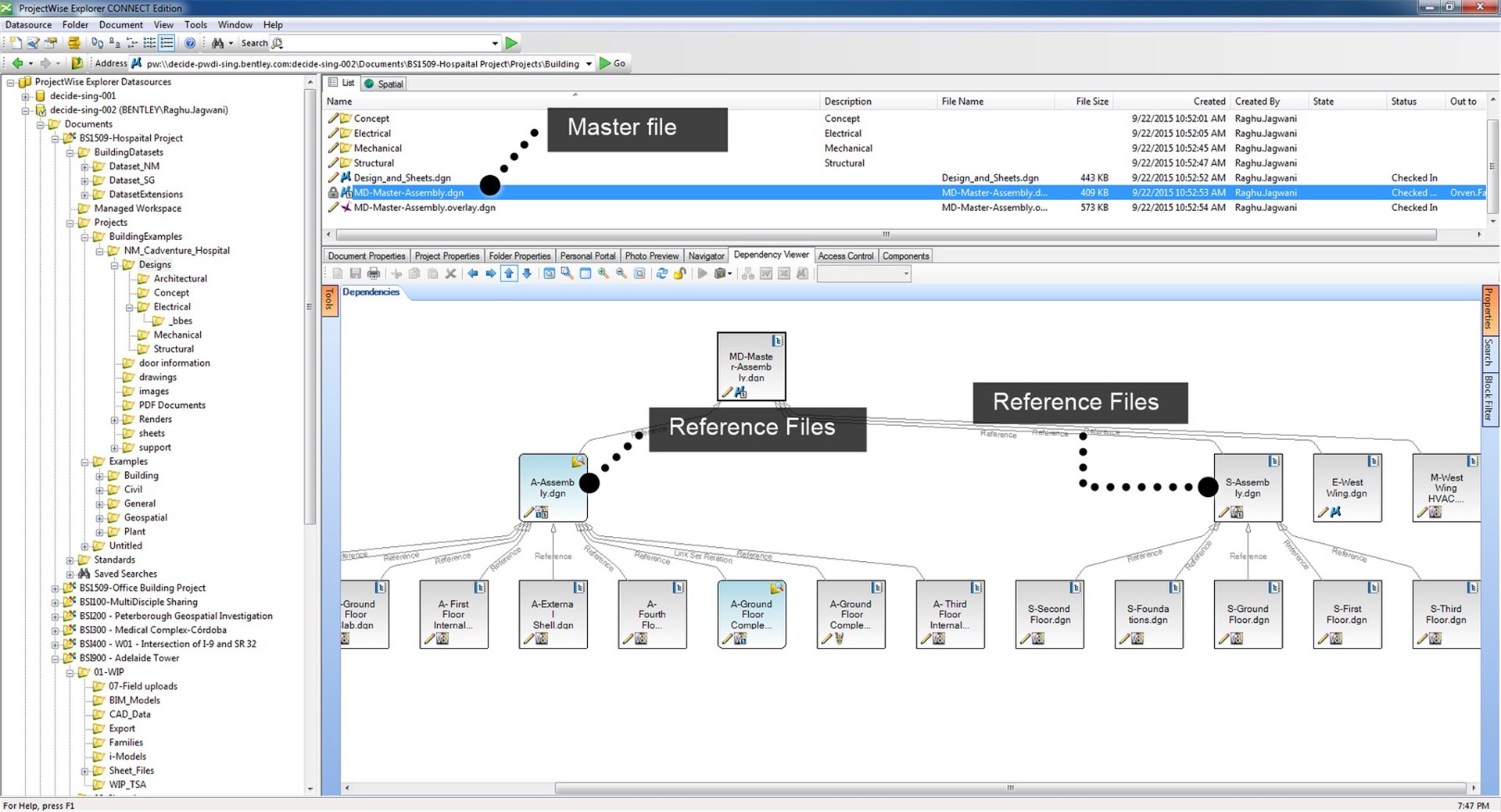The width and height of the screenshot is (1501, 812).
Task: Open the Properties side panel tab
Action: [1489, 309]
